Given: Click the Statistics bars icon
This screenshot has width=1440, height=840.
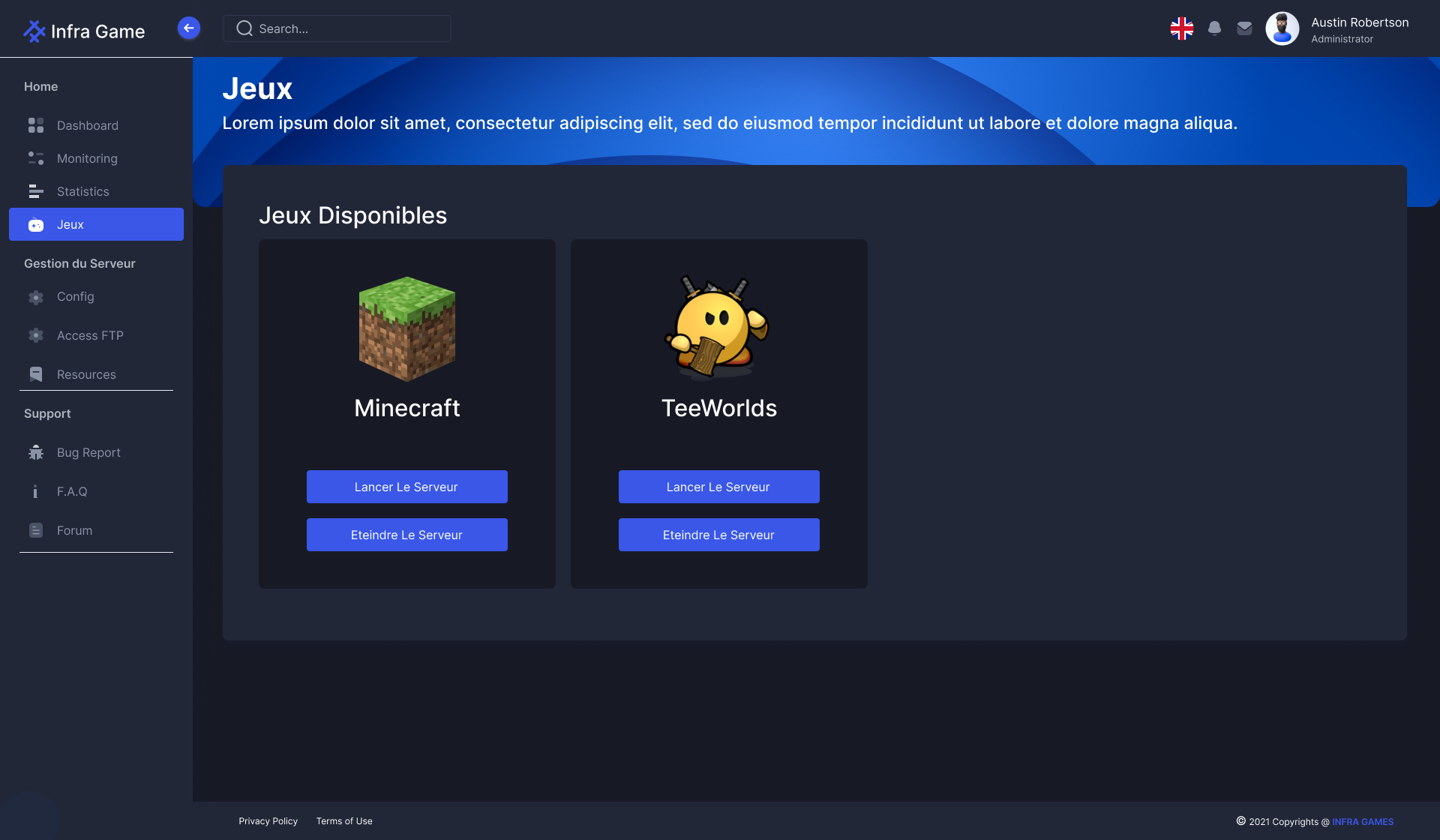Looking at the screenshot, I should (36, 191).
